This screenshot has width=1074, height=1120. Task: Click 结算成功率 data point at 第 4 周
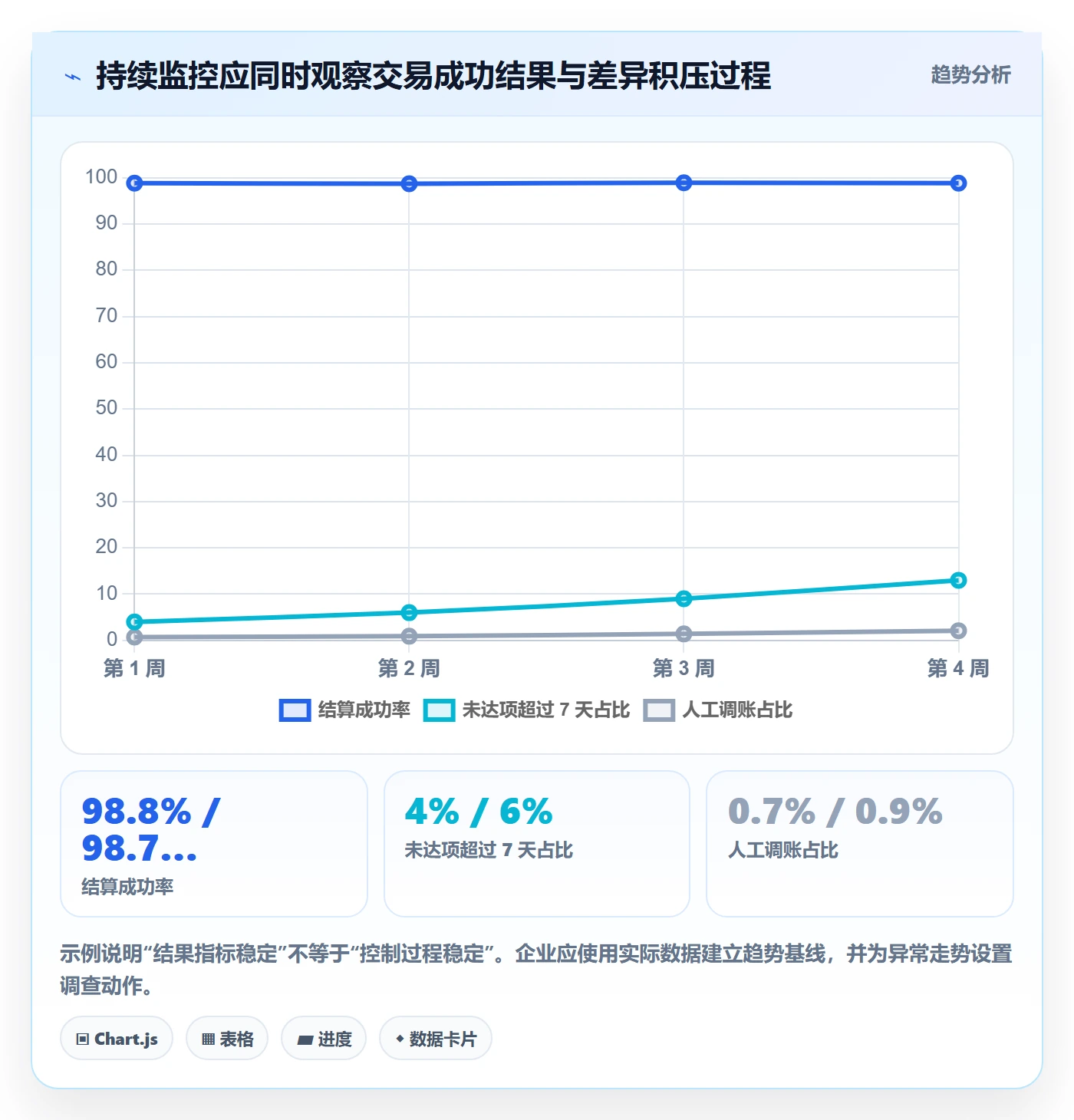point(958,183)
